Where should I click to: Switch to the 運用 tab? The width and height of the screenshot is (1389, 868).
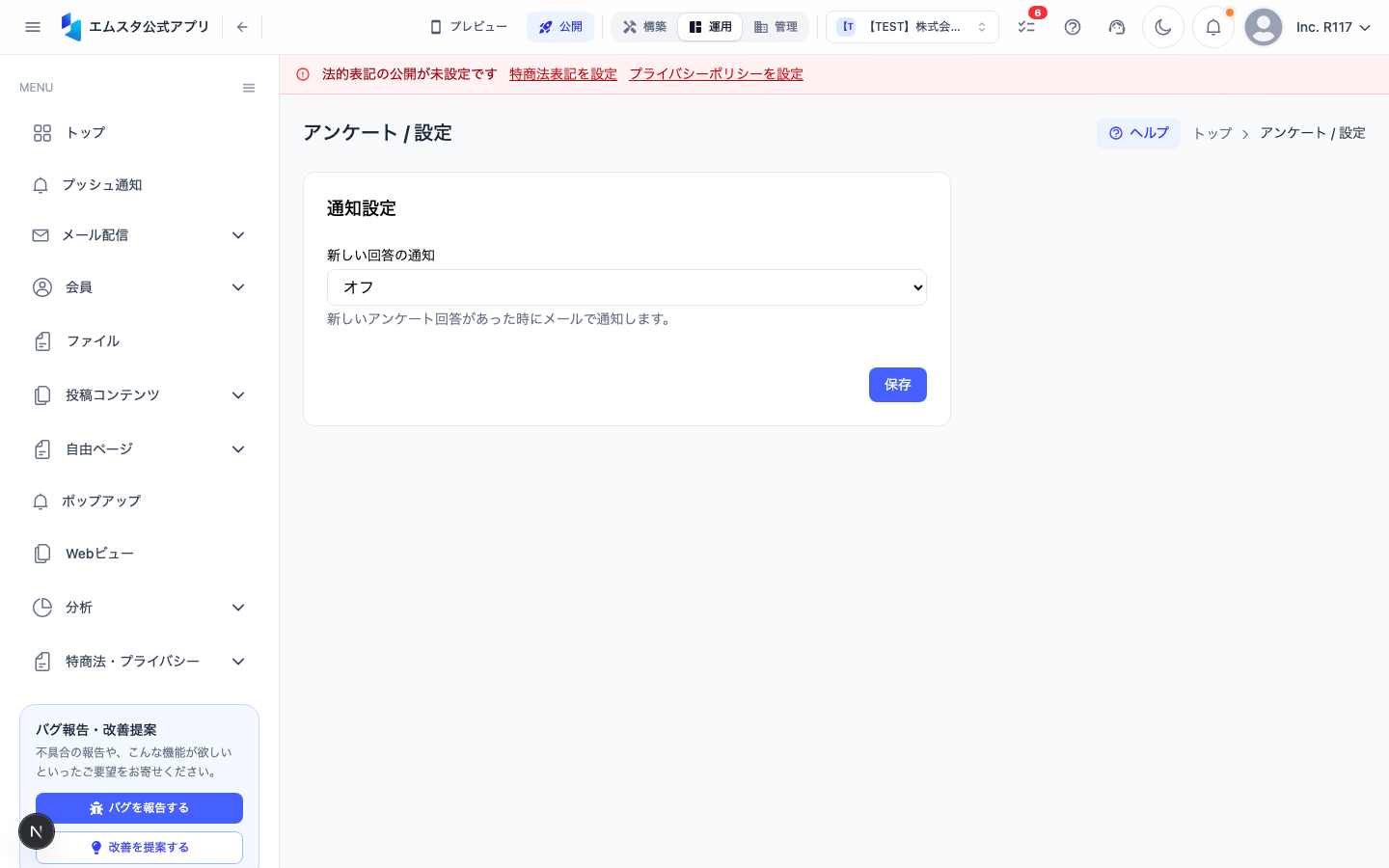click(x=710, y=27)
